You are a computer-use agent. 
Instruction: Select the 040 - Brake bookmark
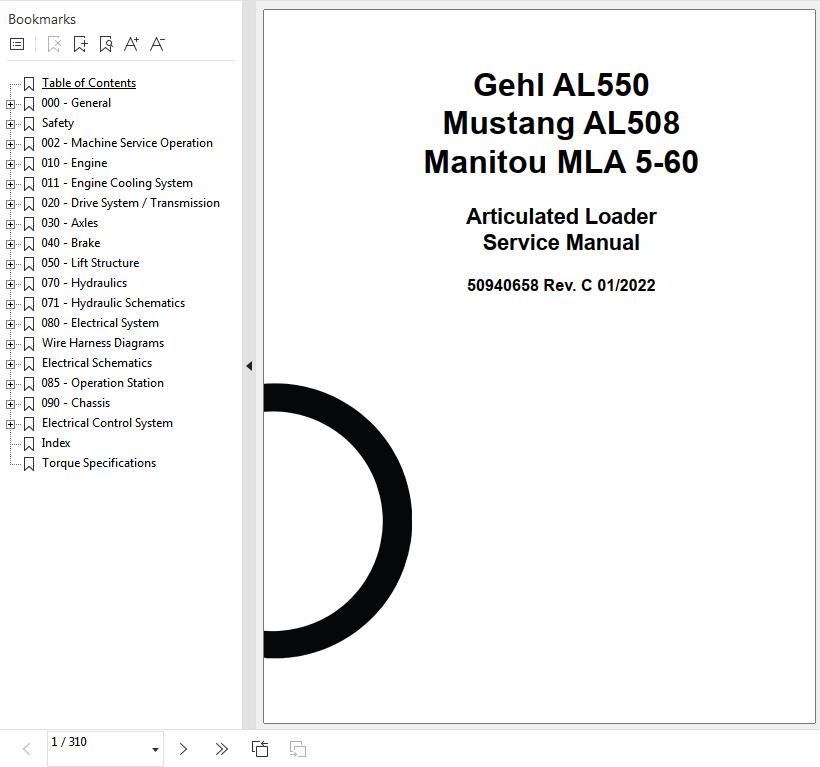[x=71, y=243]
